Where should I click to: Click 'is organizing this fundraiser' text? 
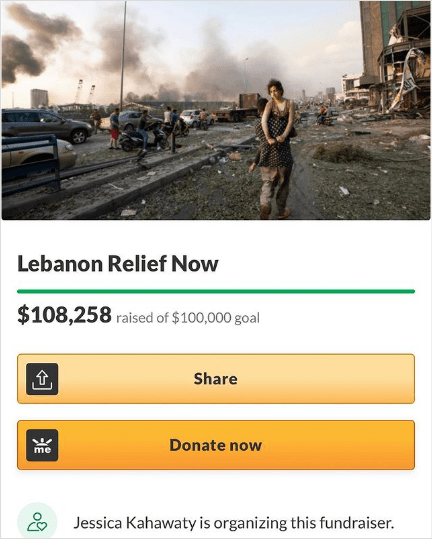(297, 523)
